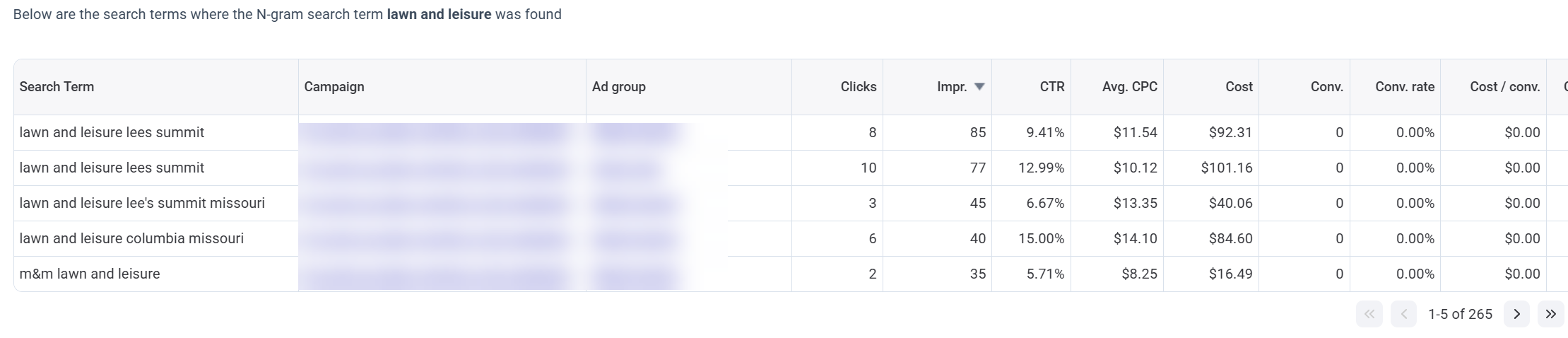Click the 1-5 of 265 pagination label
Viewport: 1568px width, 338px height.
(x=1460, y=314)
